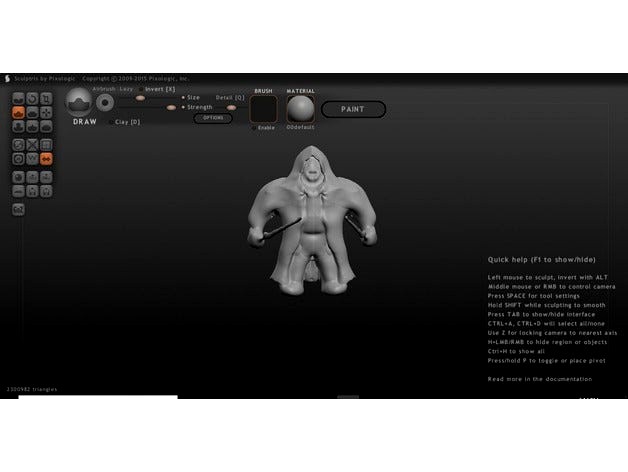Image resolution: width=628 pixels, height=472 pixels.
Task: Expand the brush OPTIONS panel
Action: [213, 118]
